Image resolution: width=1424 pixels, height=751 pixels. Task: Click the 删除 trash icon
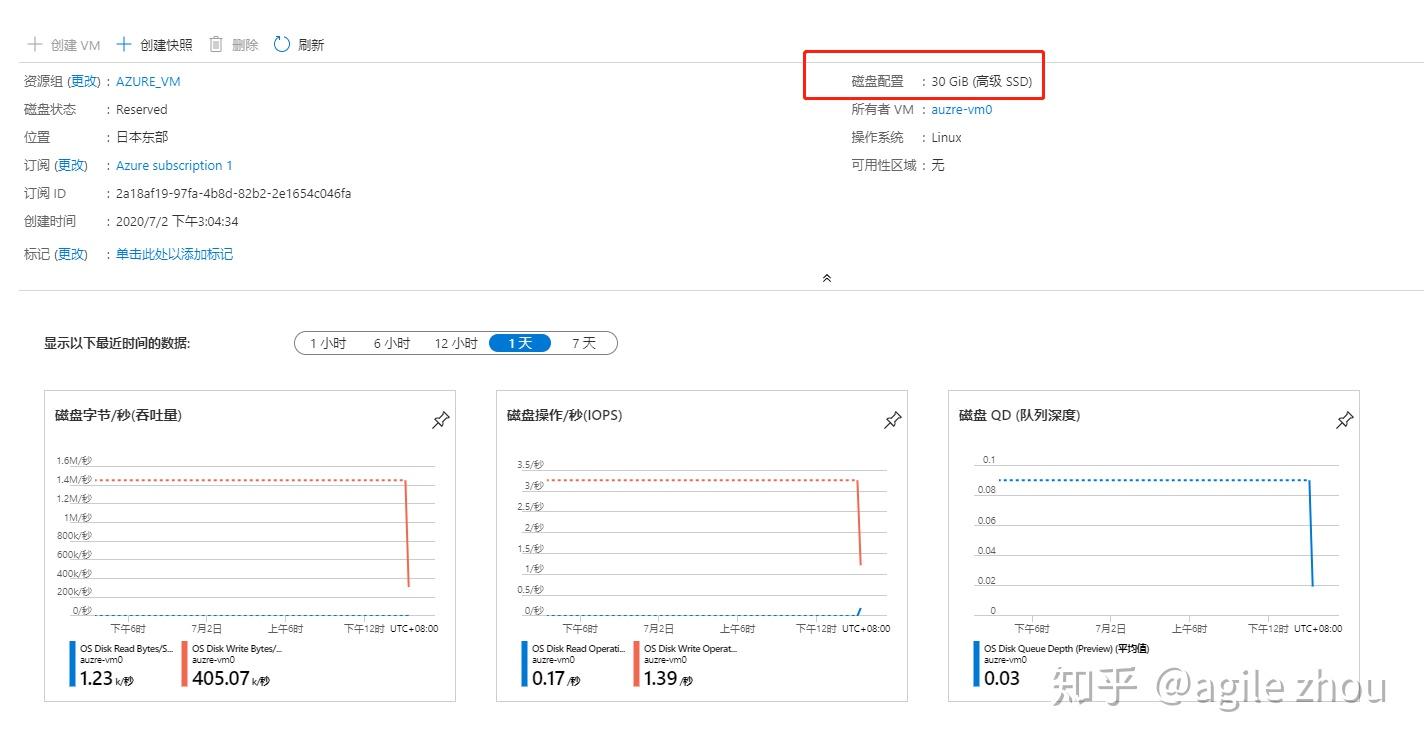[216, 44]
